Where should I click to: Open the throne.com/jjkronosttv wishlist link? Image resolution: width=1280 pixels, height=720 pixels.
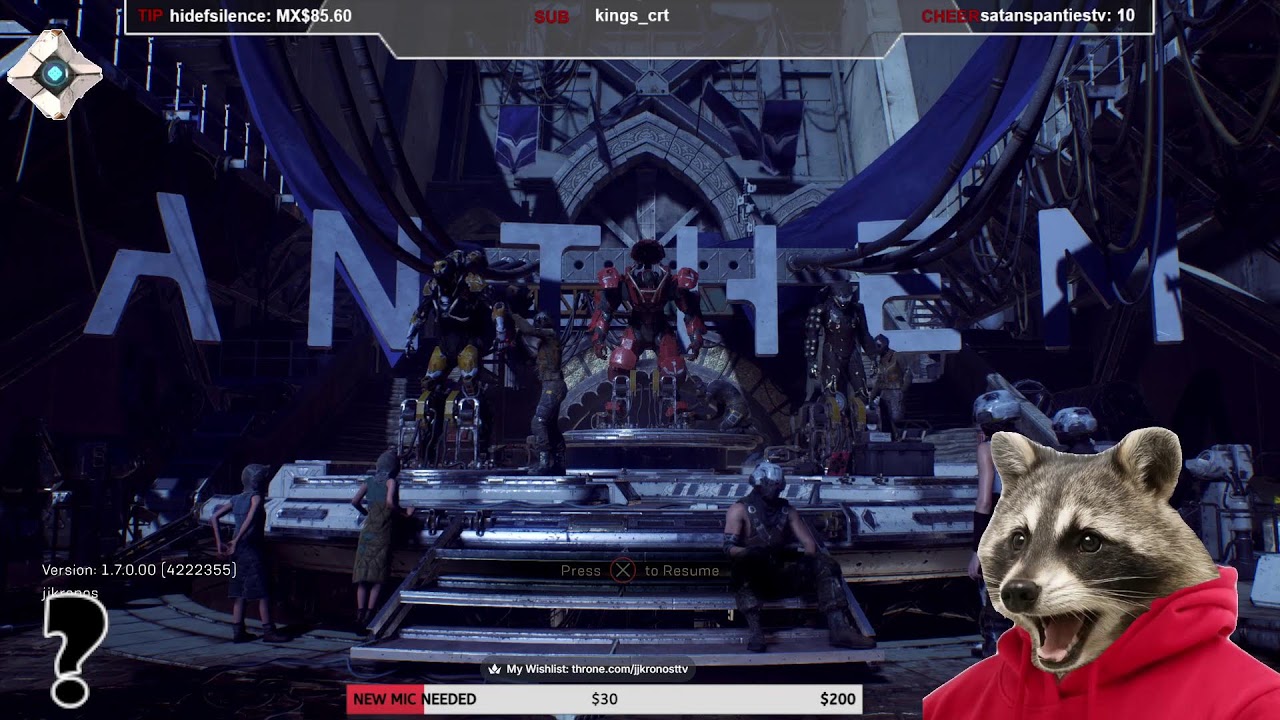click(628, 669)
